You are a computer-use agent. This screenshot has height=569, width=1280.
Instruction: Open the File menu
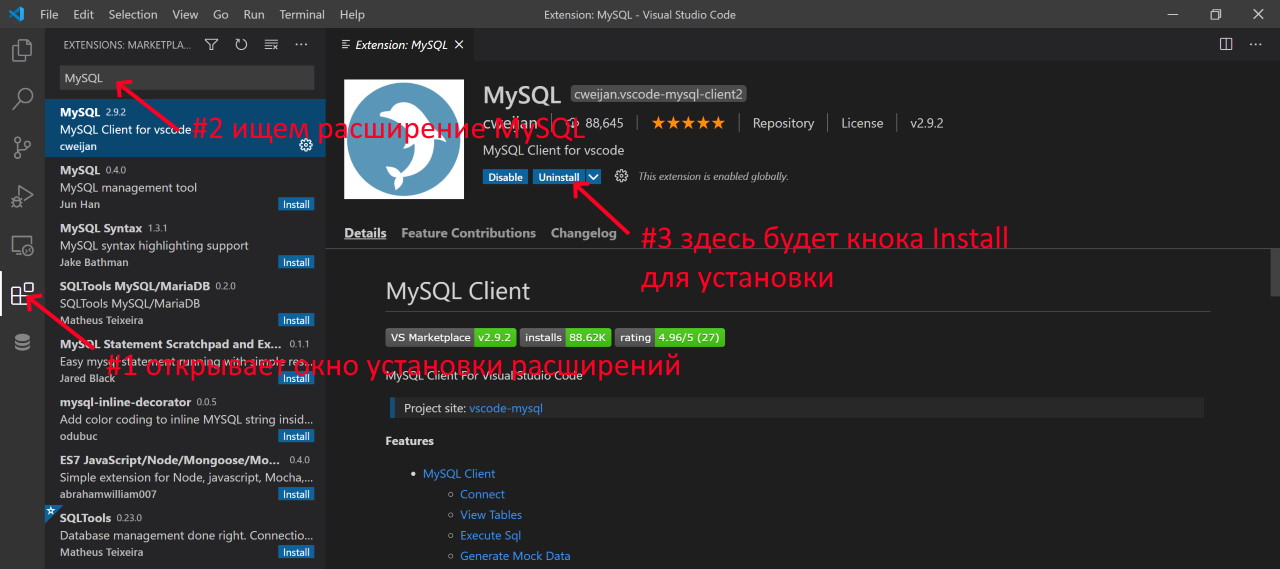(49, 14)
